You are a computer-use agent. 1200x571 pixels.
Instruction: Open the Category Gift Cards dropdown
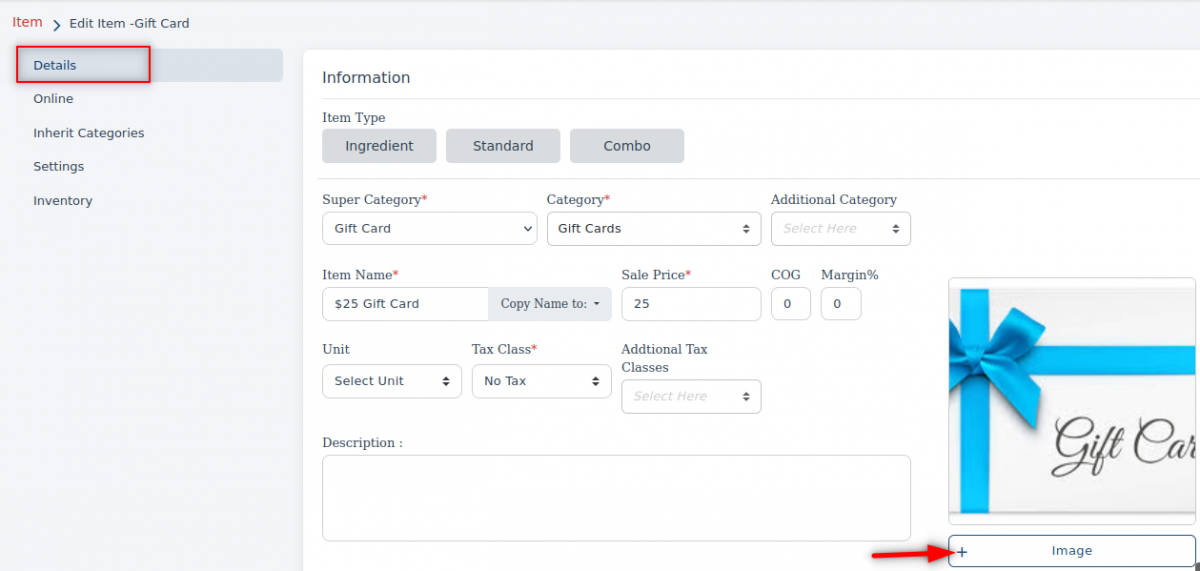point(653,229)
